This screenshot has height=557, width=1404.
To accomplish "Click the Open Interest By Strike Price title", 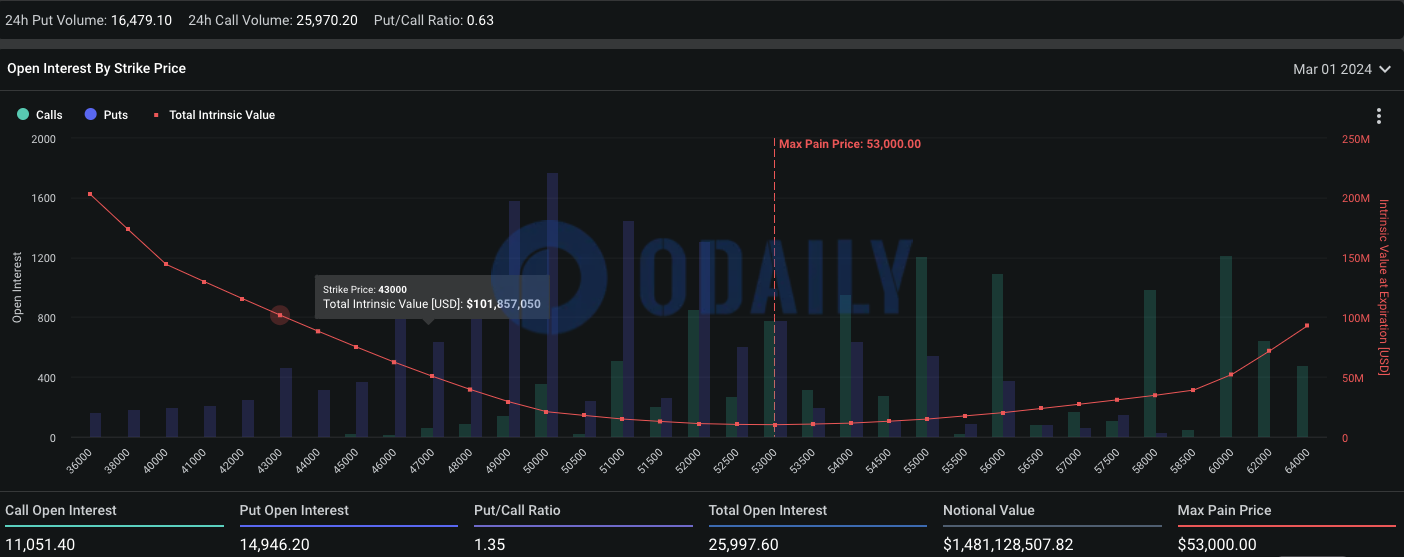I will tap(96, 68).
